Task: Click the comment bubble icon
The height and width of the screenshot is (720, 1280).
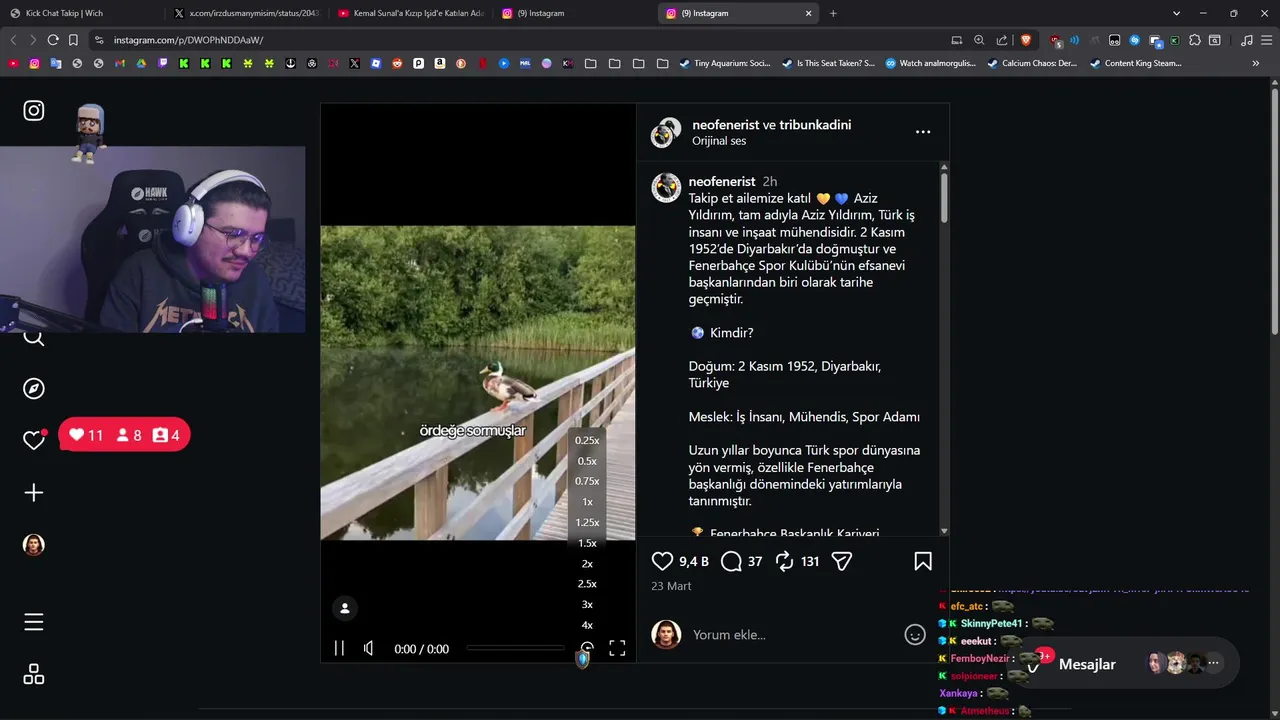Action: [x=731, y=561]
